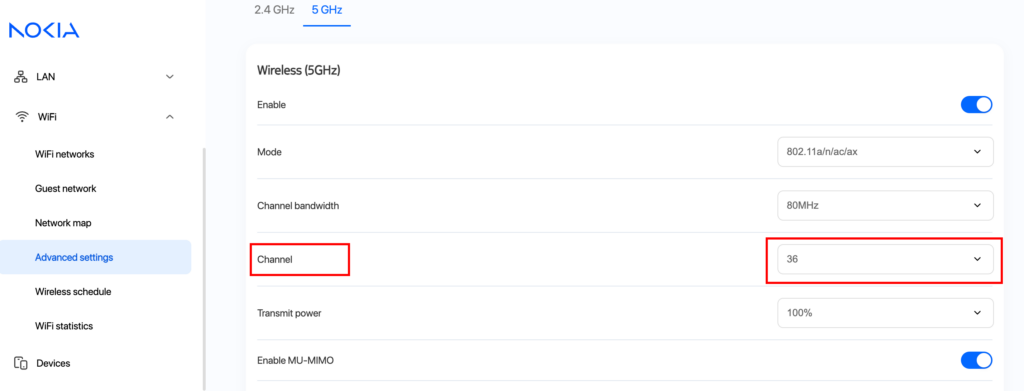This screenshot has height=391, width=1024.
Task: Switch to the 2.4 GHz tab
Action: 274,10
